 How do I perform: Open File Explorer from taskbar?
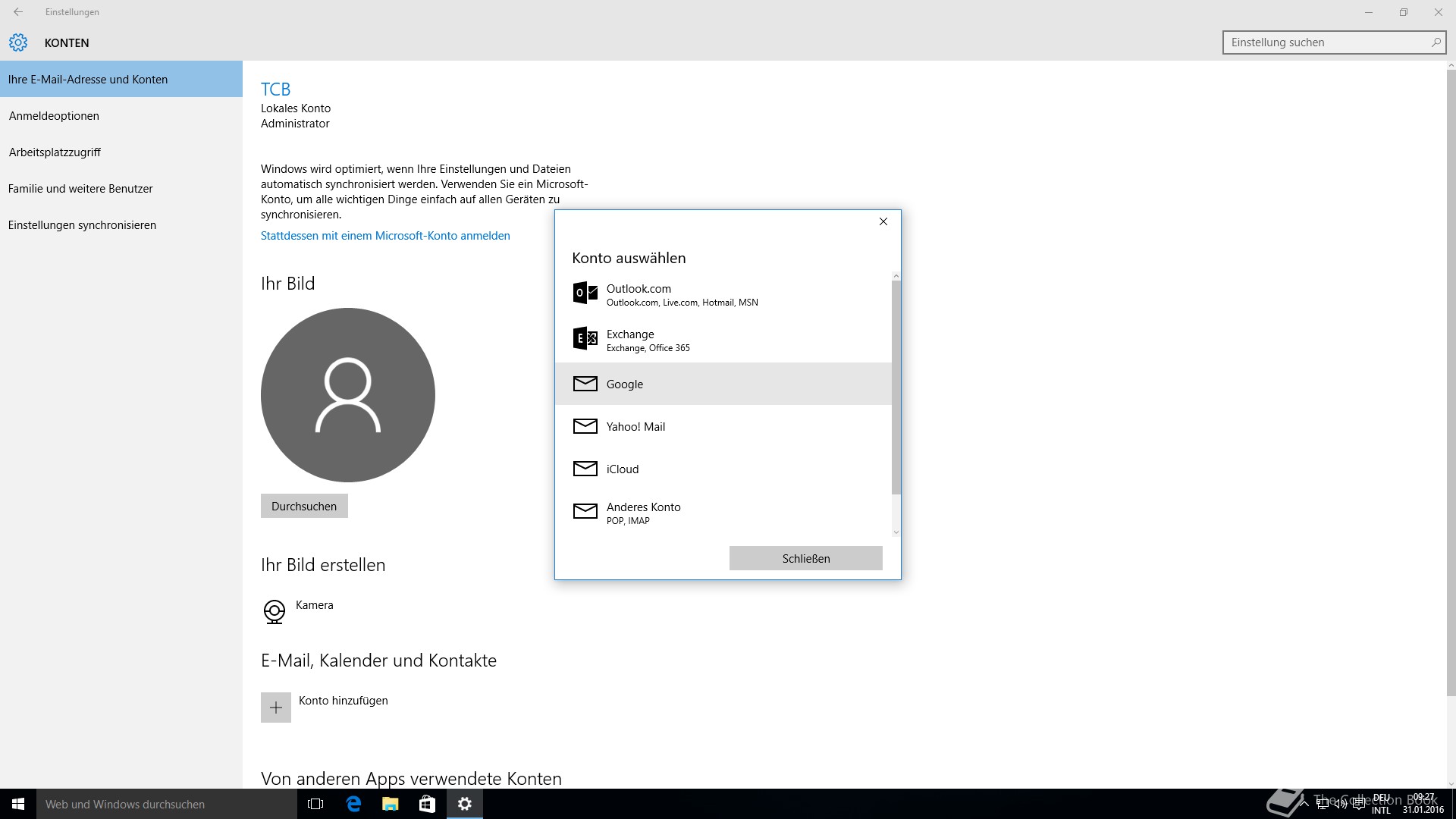[x=391, y=804]
